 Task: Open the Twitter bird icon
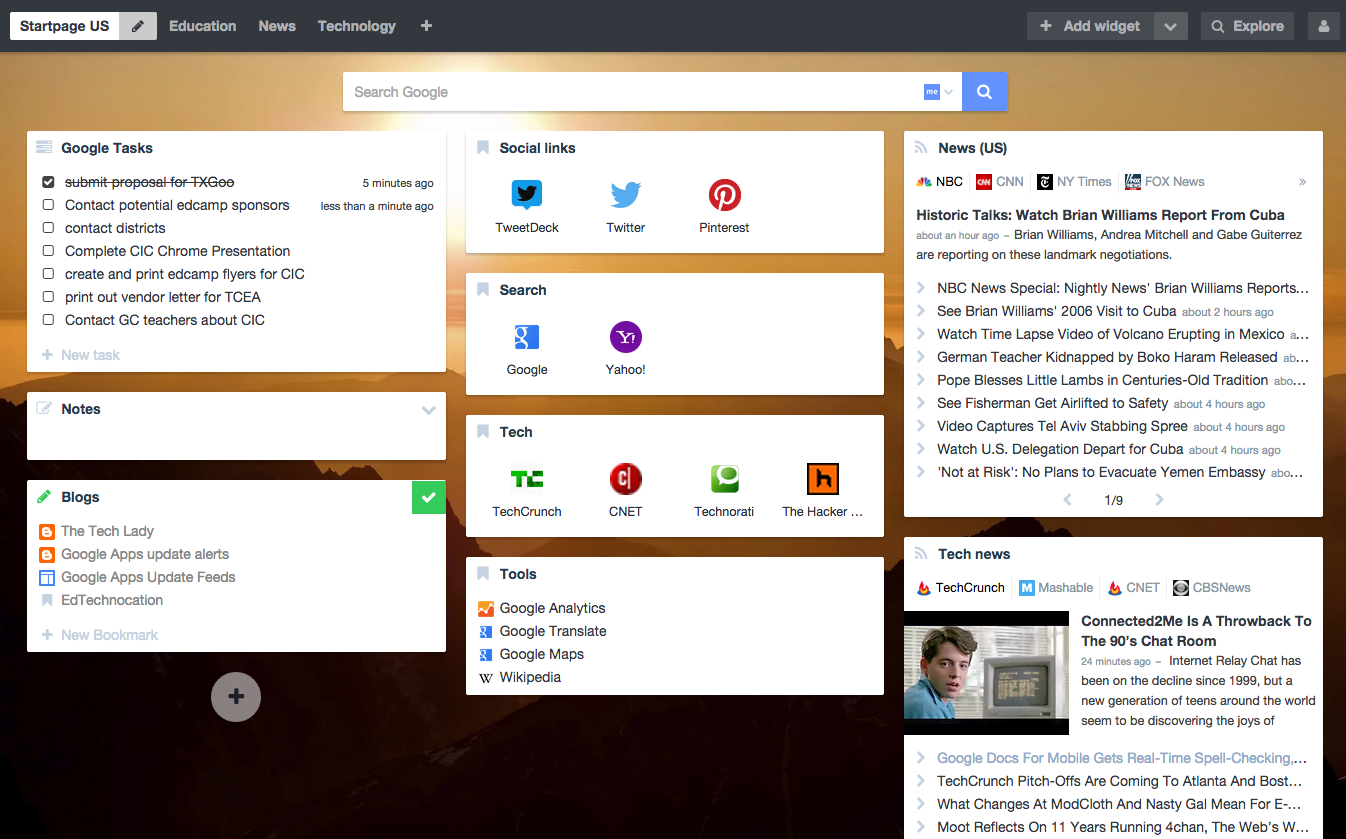coord(625,195)
